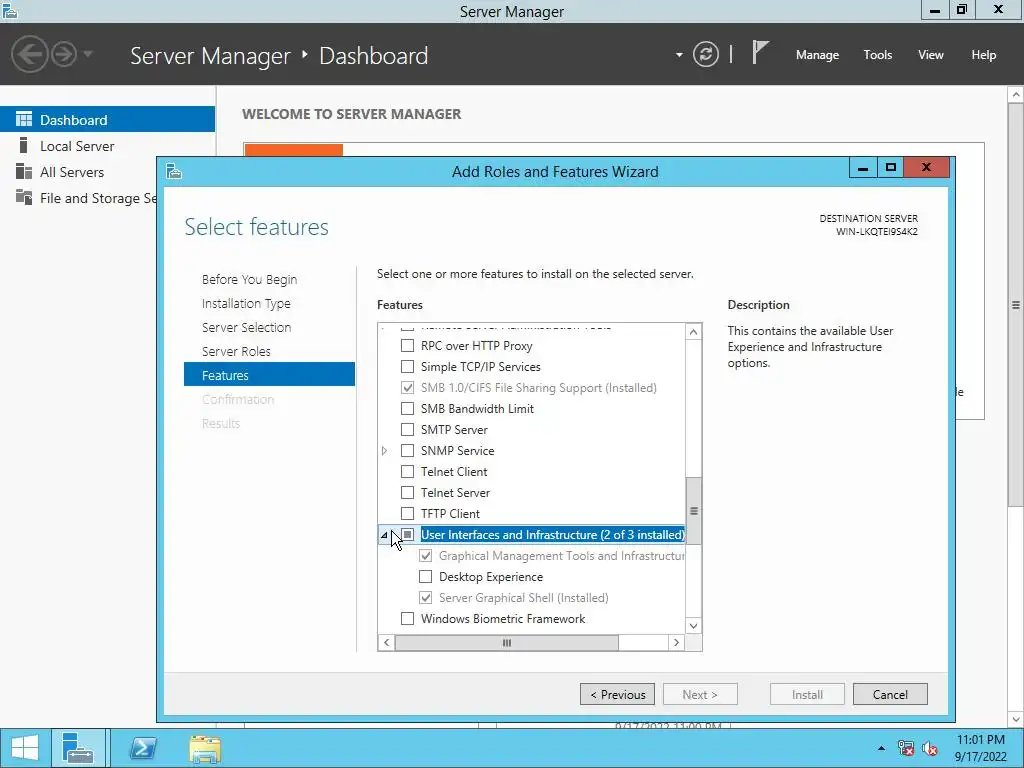Open the Tools menu
This screenshot has width=1024, height=768.
tap(877, 55)
